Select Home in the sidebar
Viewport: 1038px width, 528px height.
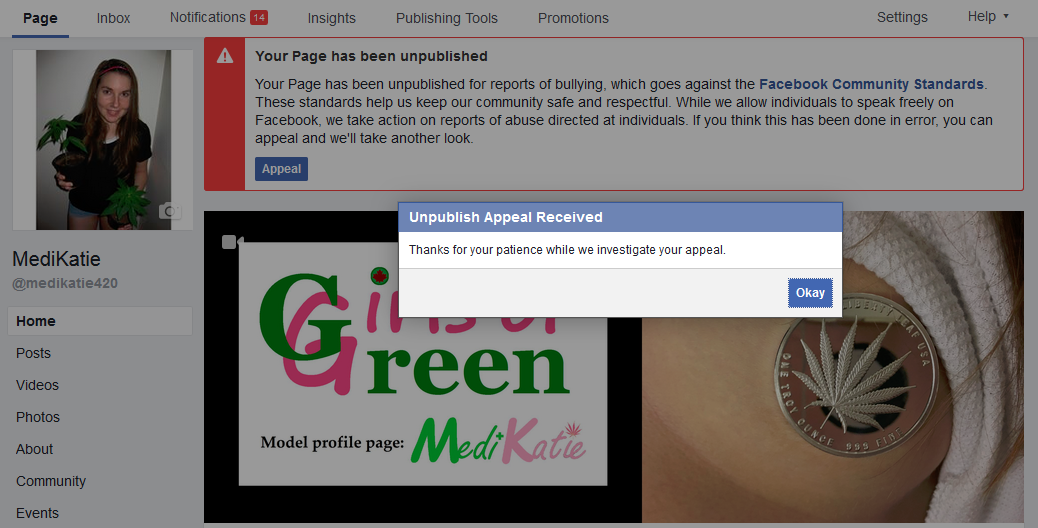(x=100, y=321)
